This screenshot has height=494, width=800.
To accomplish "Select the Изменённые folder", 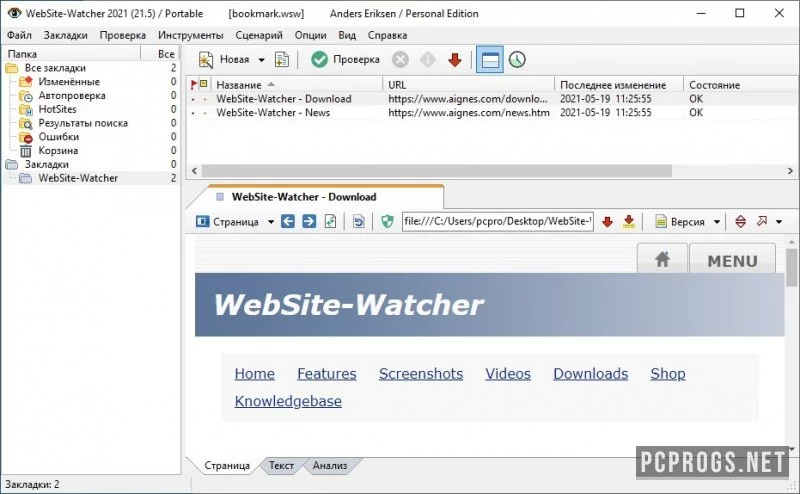I will 69,82.
